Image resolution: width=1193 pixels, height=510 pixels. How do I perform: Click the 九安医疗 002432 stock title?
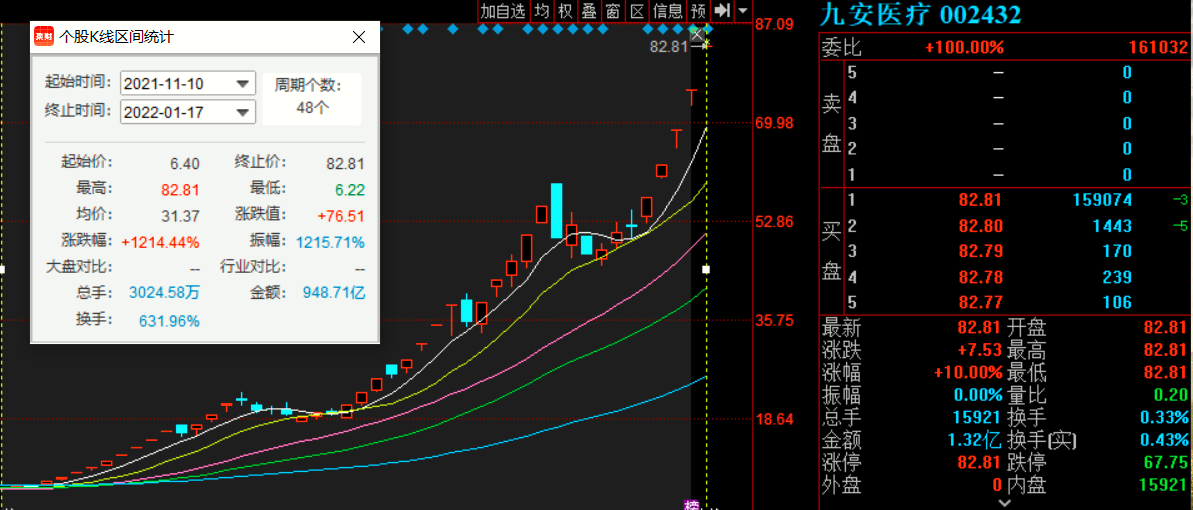click(919, 14)
